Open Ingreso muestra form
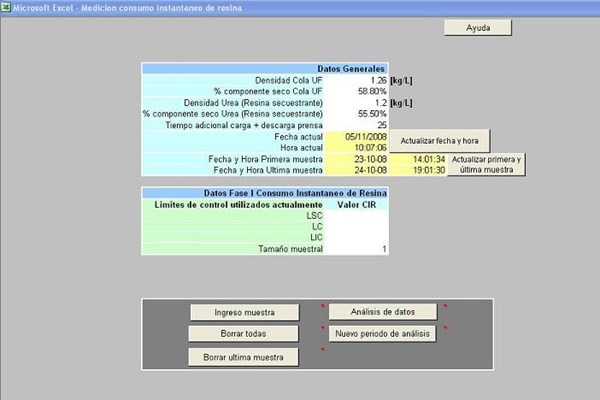This screenshot has width=600, height=400. (x=244, y=312)
